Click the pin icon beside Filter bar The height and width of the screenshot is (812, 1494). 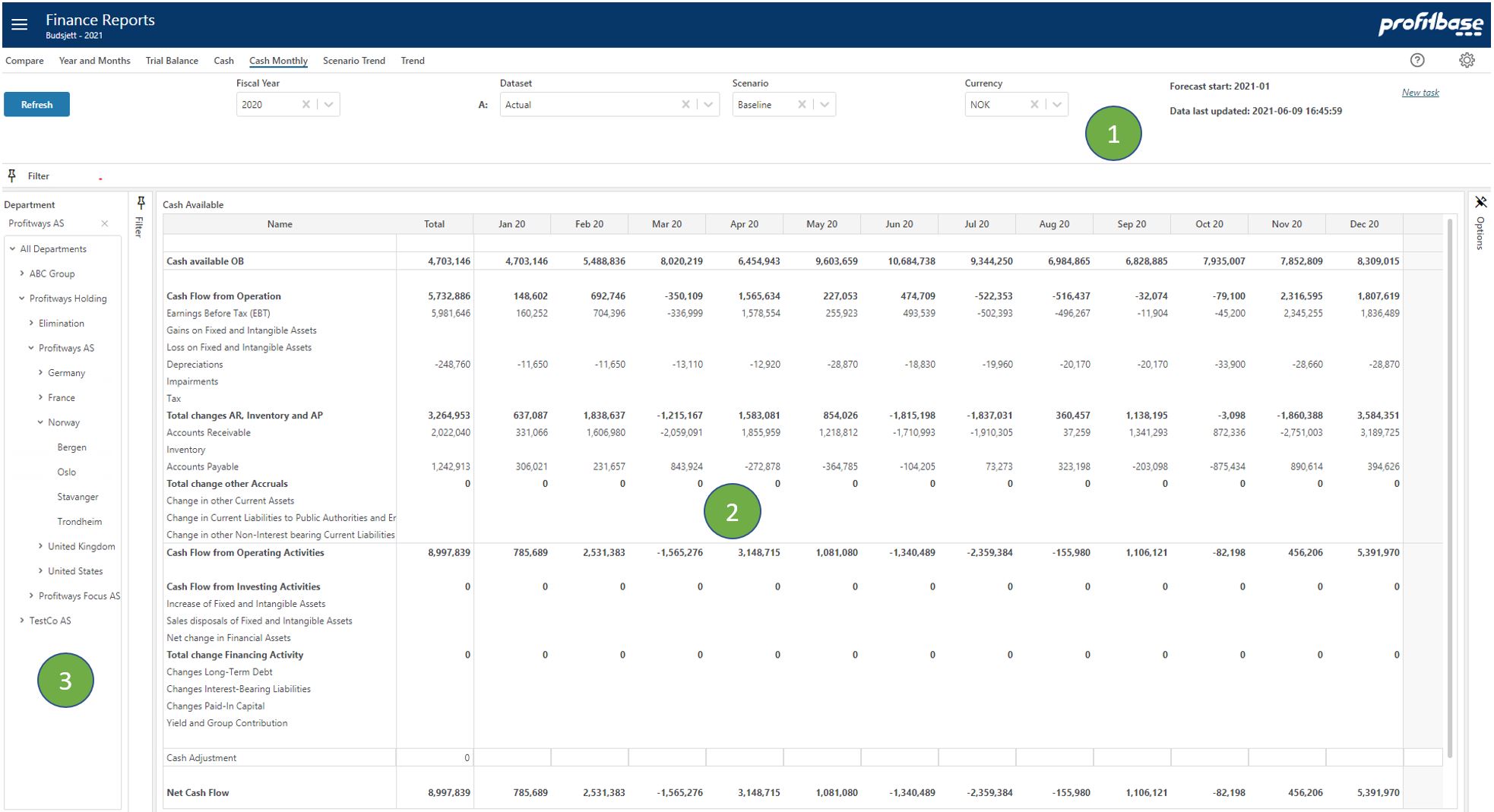coord(12,175)
